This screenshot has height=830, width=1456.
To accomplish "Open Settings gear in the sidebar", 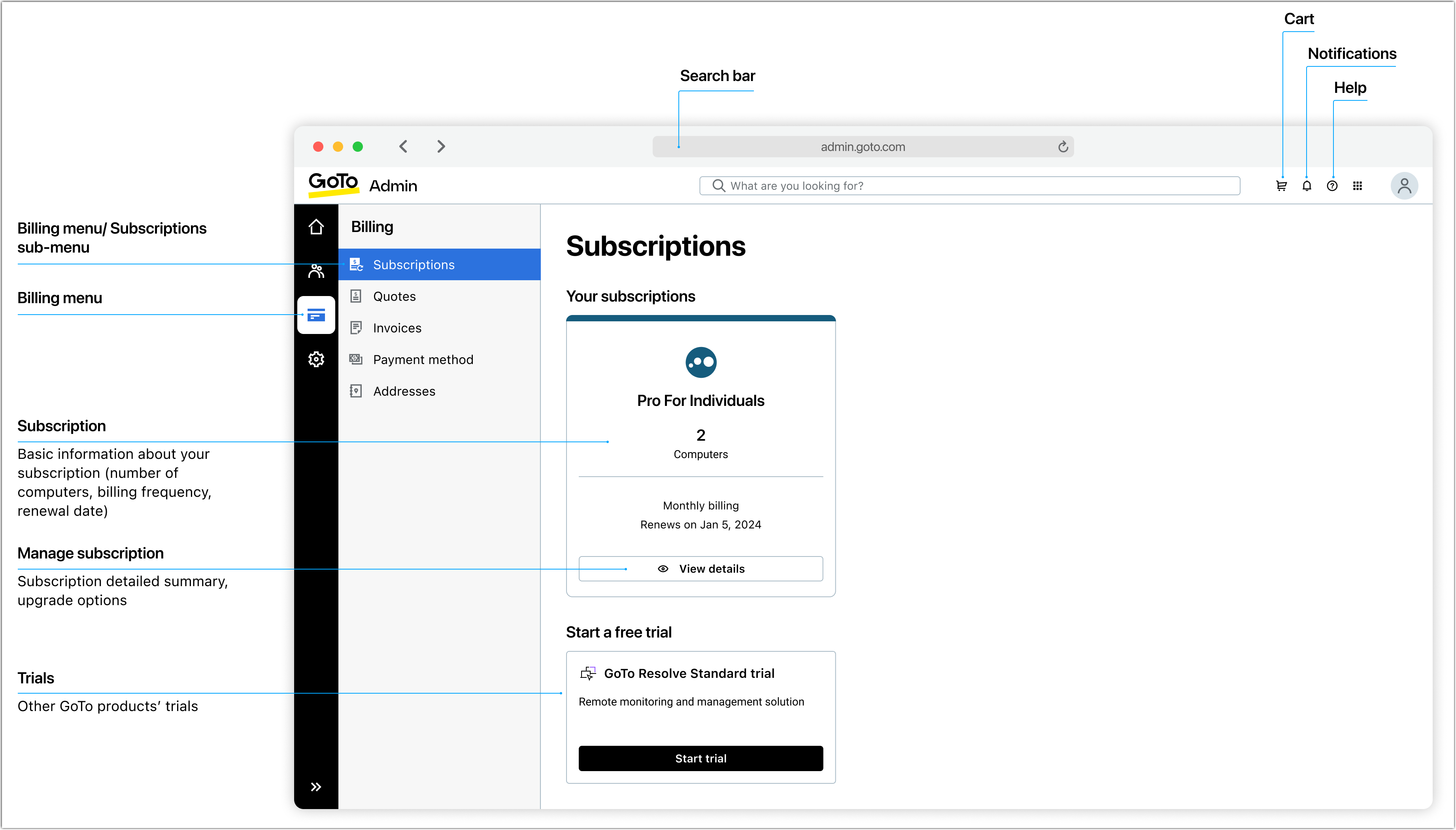I will point(316,359).
